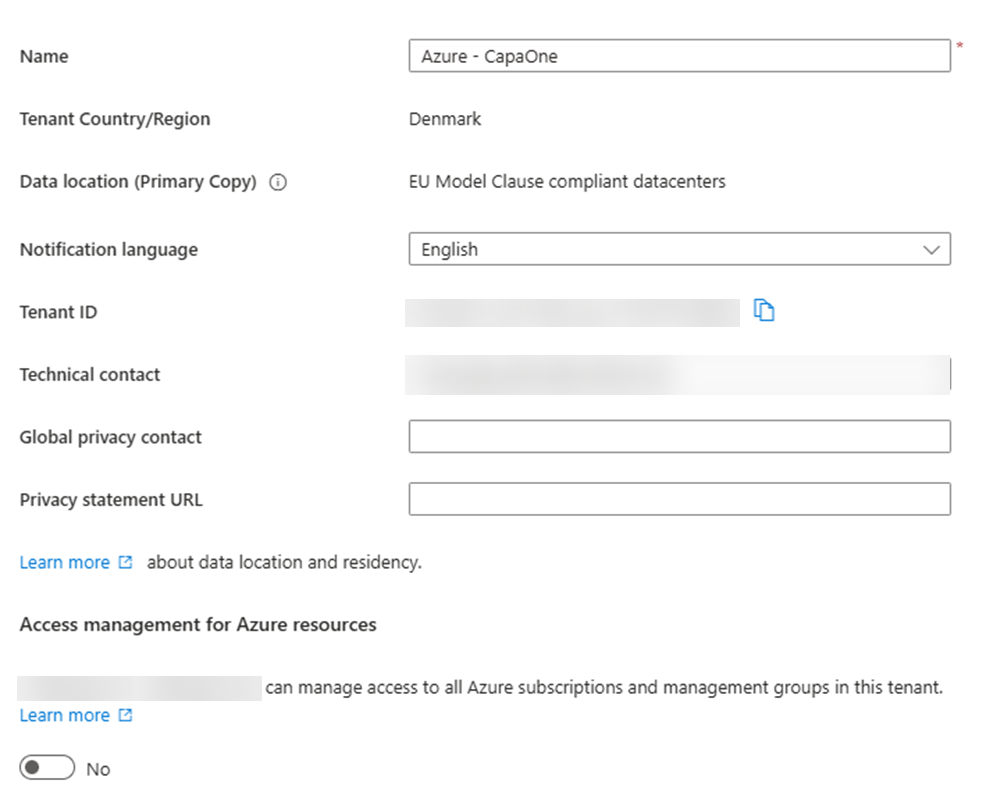The width and height of the screenshot is (1004, 795).
Task: Click the blurred Technical contact field
Action: tap(677, 375)
